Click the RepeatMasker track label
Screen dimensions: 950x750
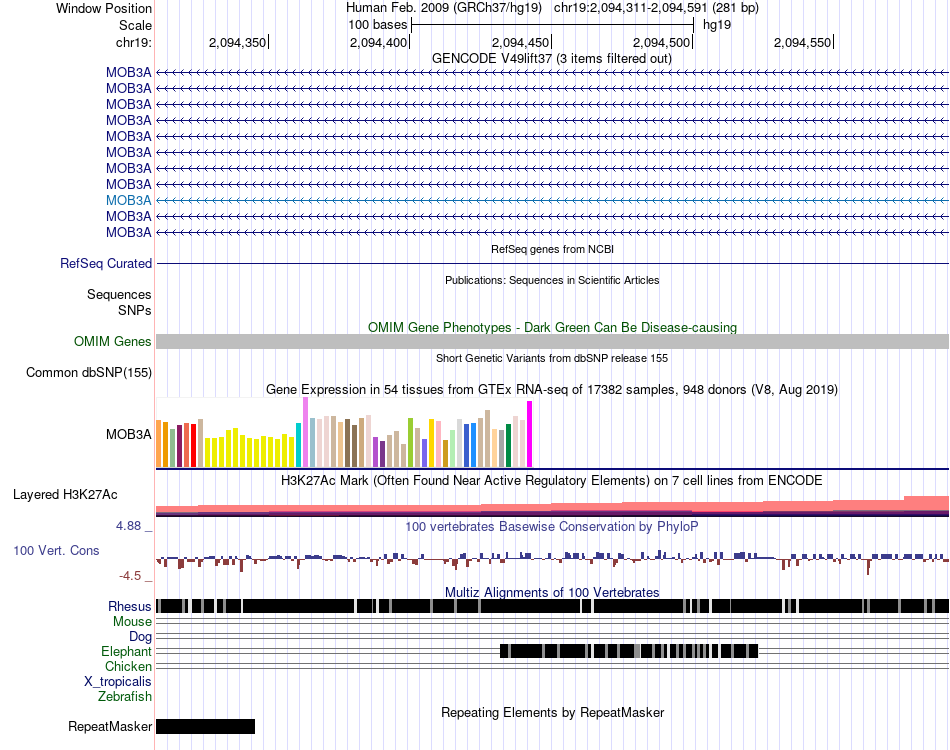110,726
